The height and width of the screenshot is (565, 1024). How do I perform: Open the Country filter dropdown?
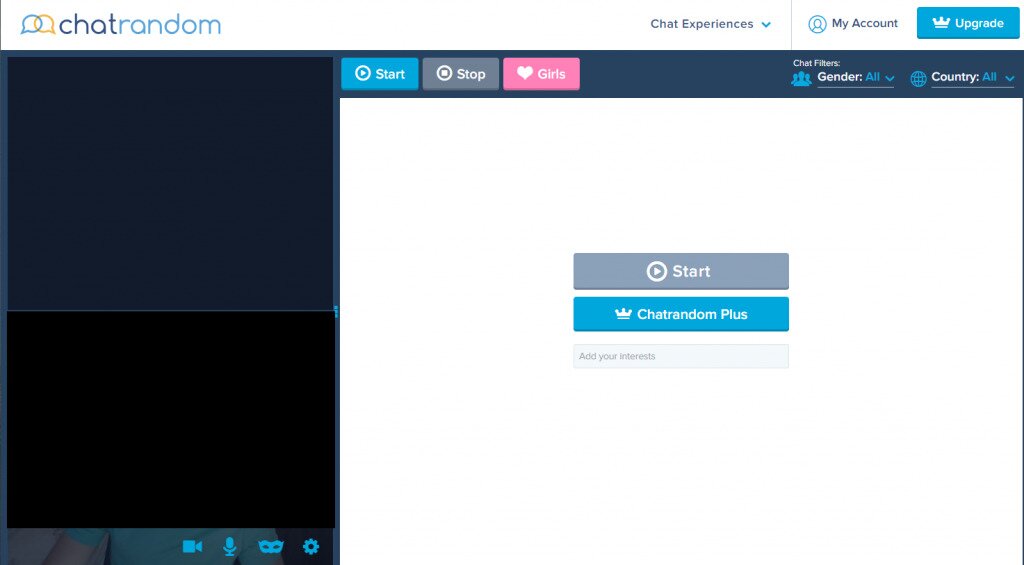972,77
